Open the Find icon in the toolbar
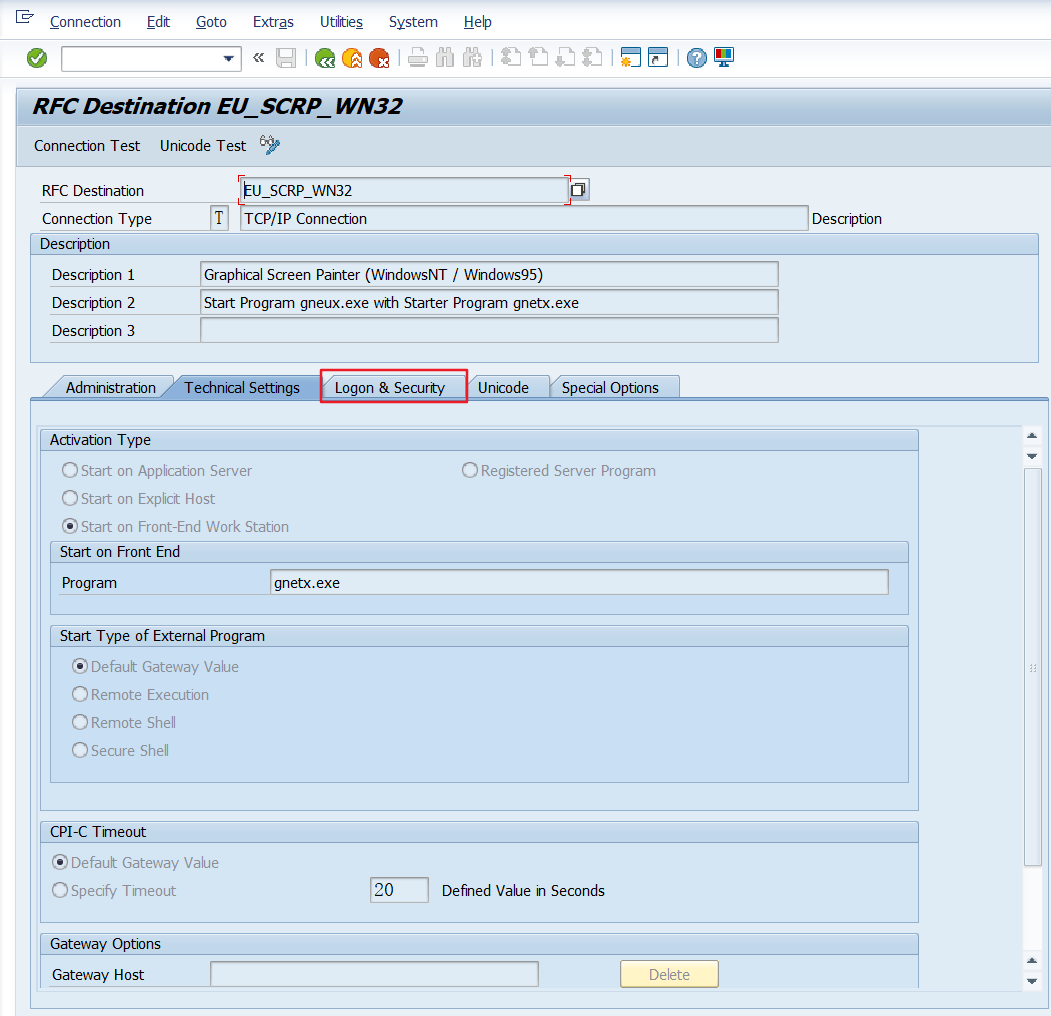Viewport: 1051px width, 1016px height. tap(444, 57)
